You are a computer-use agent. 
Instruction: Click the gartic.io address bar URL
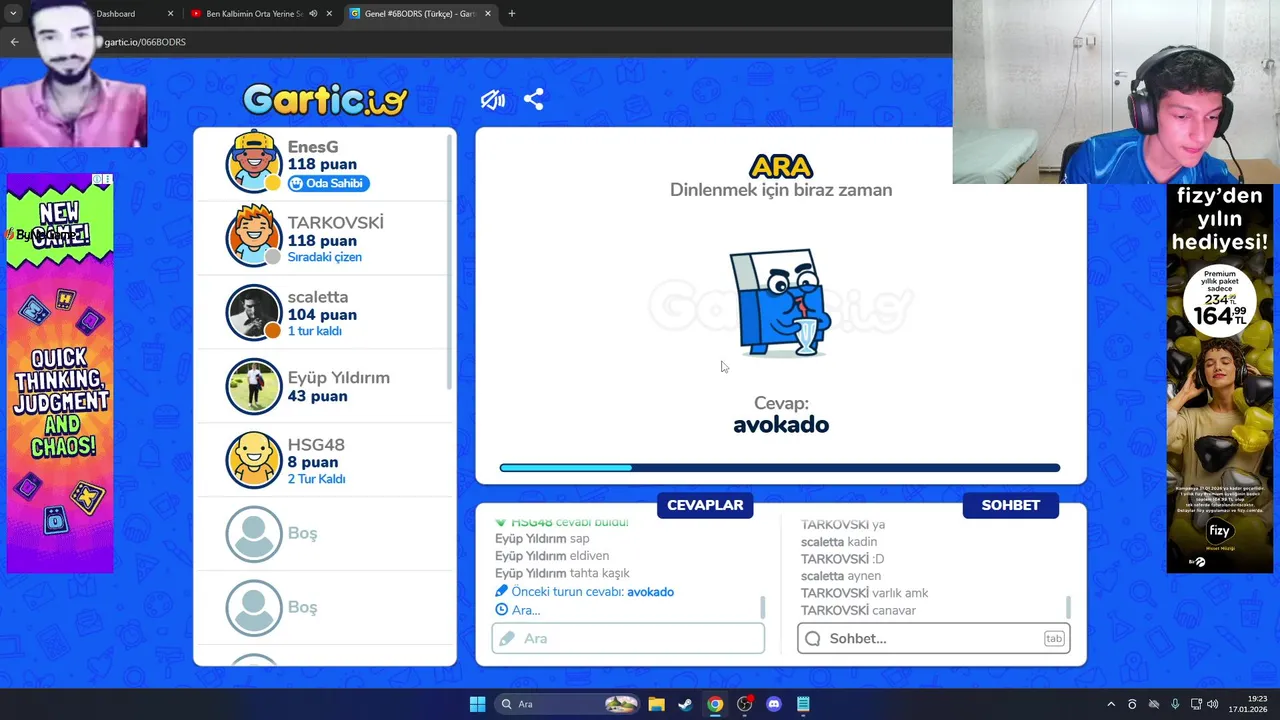[x=145, y=42]
